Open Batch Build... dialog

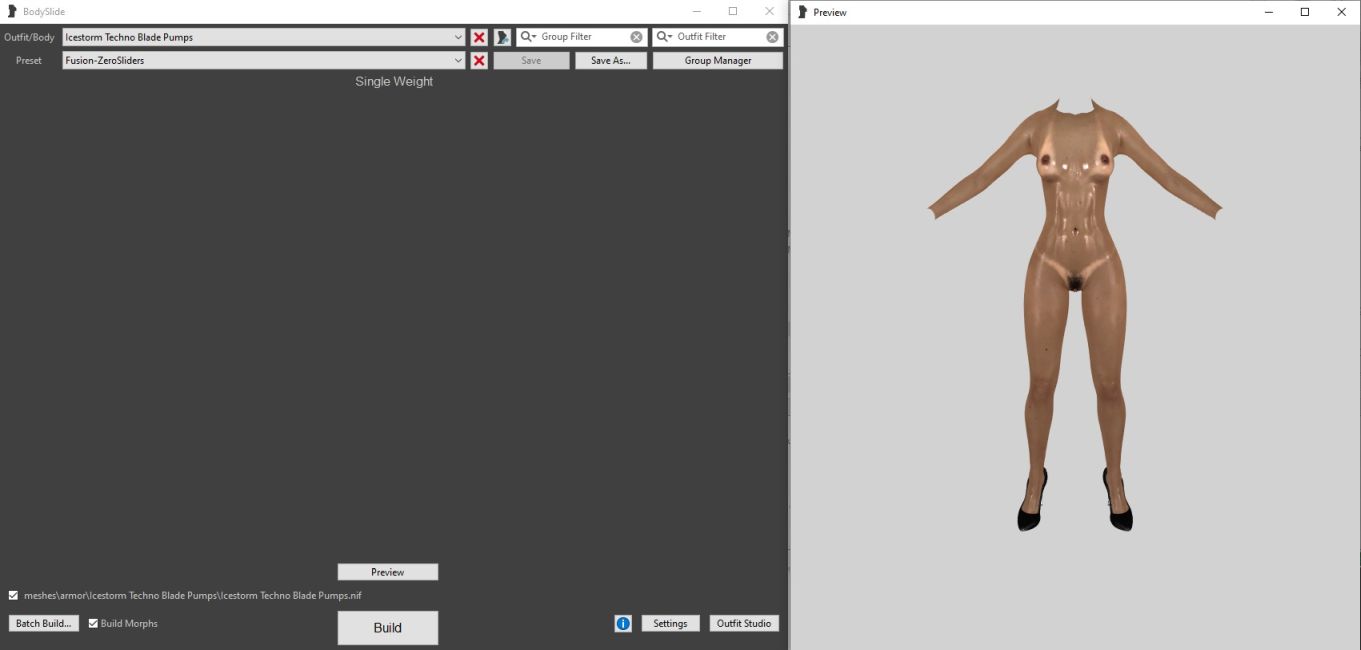44,623
